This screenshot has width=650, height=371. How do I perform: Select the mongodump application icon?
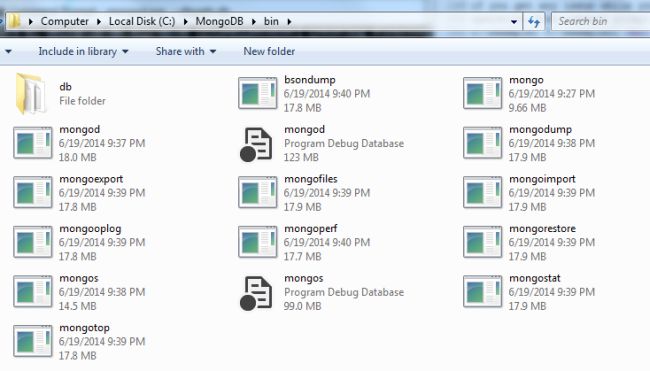[483, 143]
